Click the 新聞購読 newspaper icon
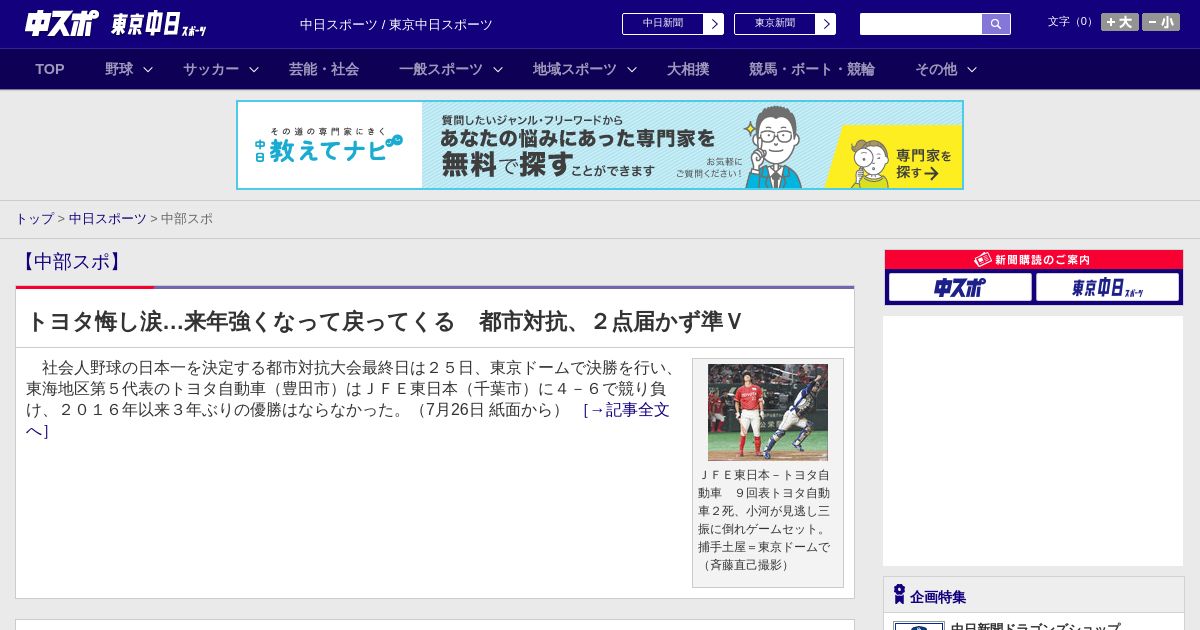1200x630 pixels. (982, 259)
